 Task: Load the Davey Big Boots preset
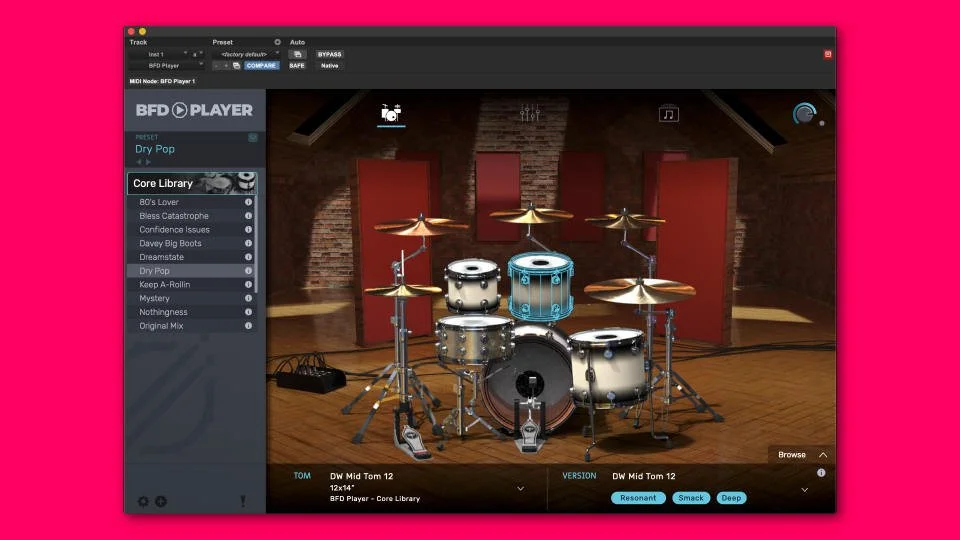tap(190, 243)
